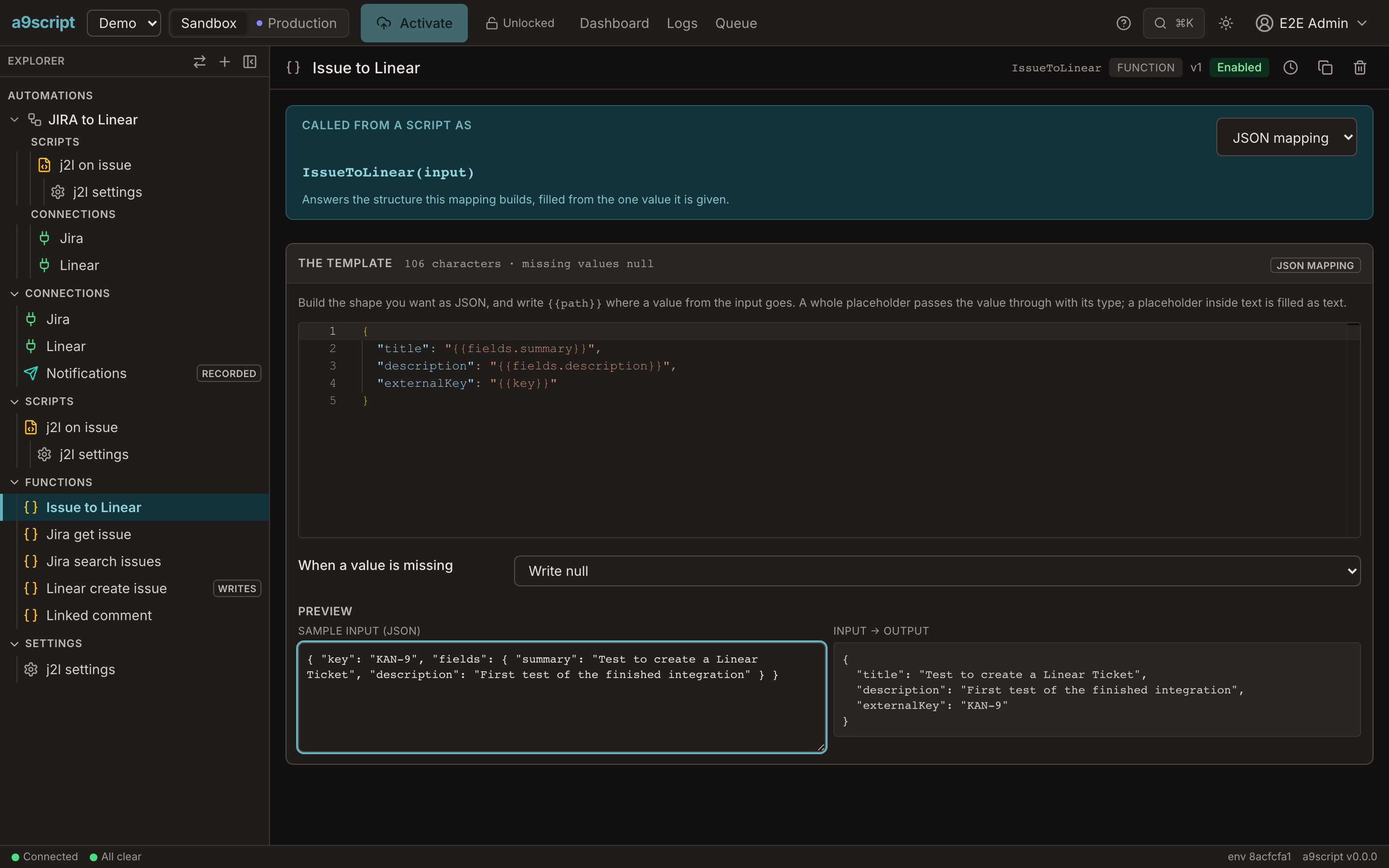The width and height of the screenshot is (1389, 868).
Task: Open the E2E Admin user menu
Action: click(x=1311, y=23)
